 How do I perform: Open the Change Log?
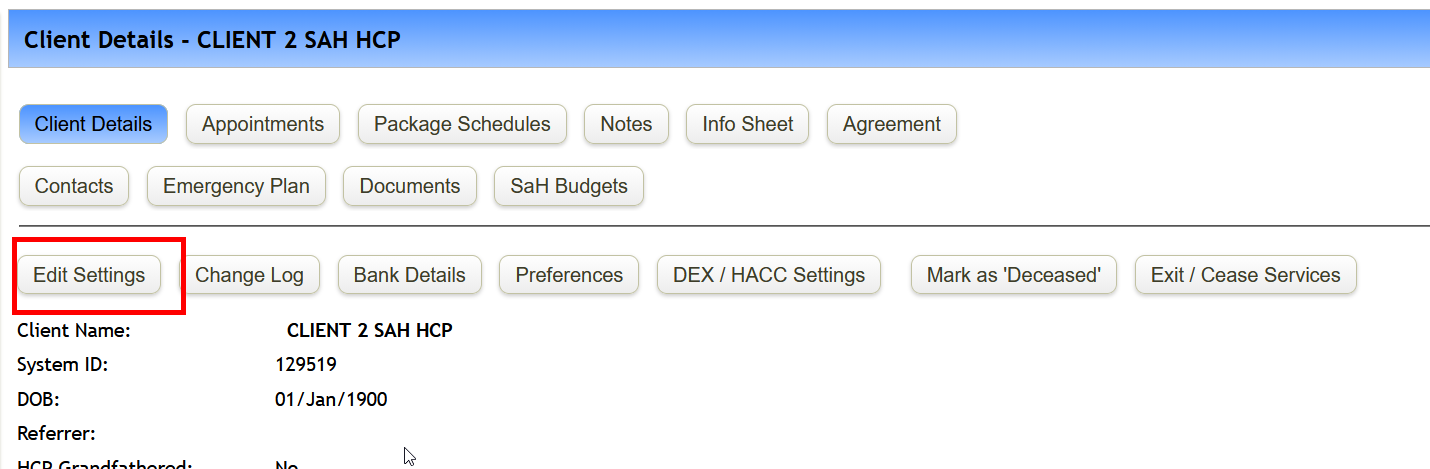click(249, 276)
